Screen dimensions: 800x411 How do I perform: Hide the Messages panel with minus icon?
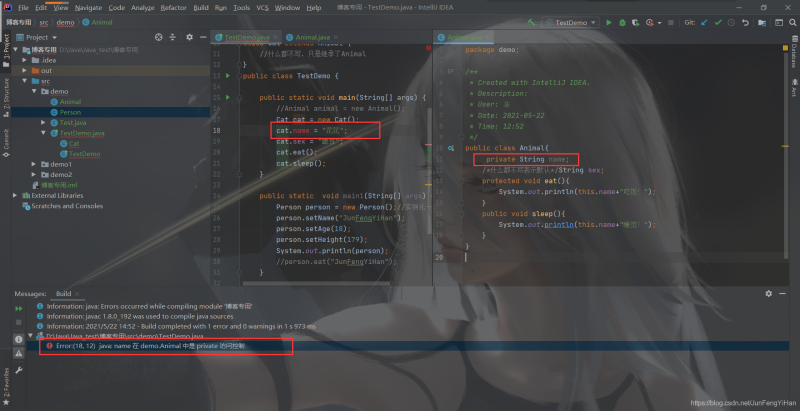click(783, 294)
